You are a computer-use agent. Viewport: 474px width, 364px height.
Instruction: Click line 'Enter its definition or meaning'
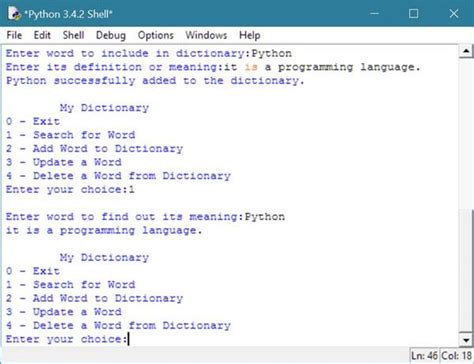coord(213,67)
